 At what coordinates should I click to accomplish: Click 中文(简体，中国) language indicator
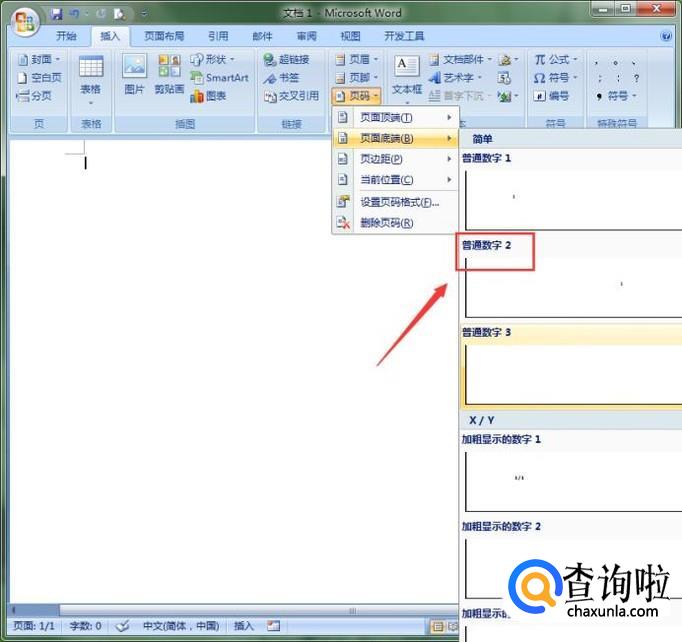pos(181,626)
